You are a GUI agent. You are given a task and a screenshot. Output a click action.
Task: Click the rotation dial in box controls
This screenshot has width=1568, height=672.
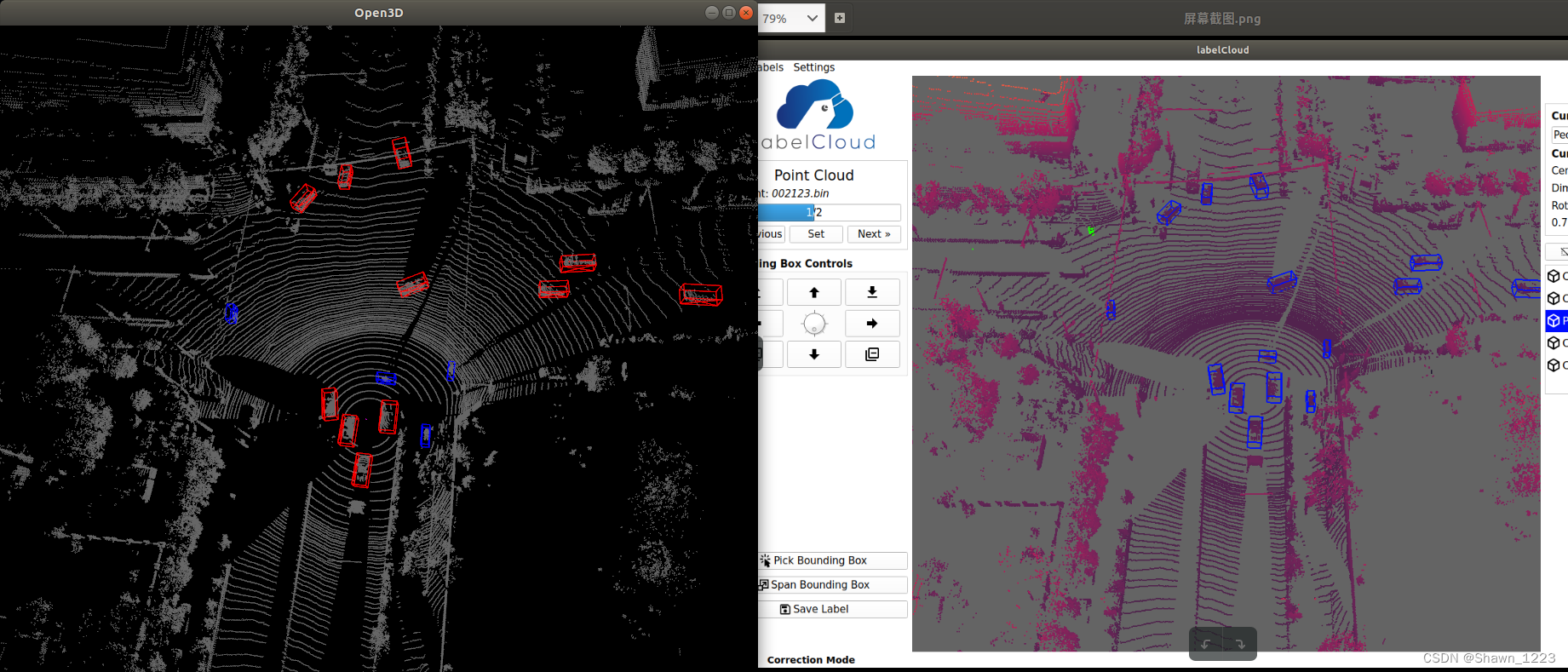(814, 324)
